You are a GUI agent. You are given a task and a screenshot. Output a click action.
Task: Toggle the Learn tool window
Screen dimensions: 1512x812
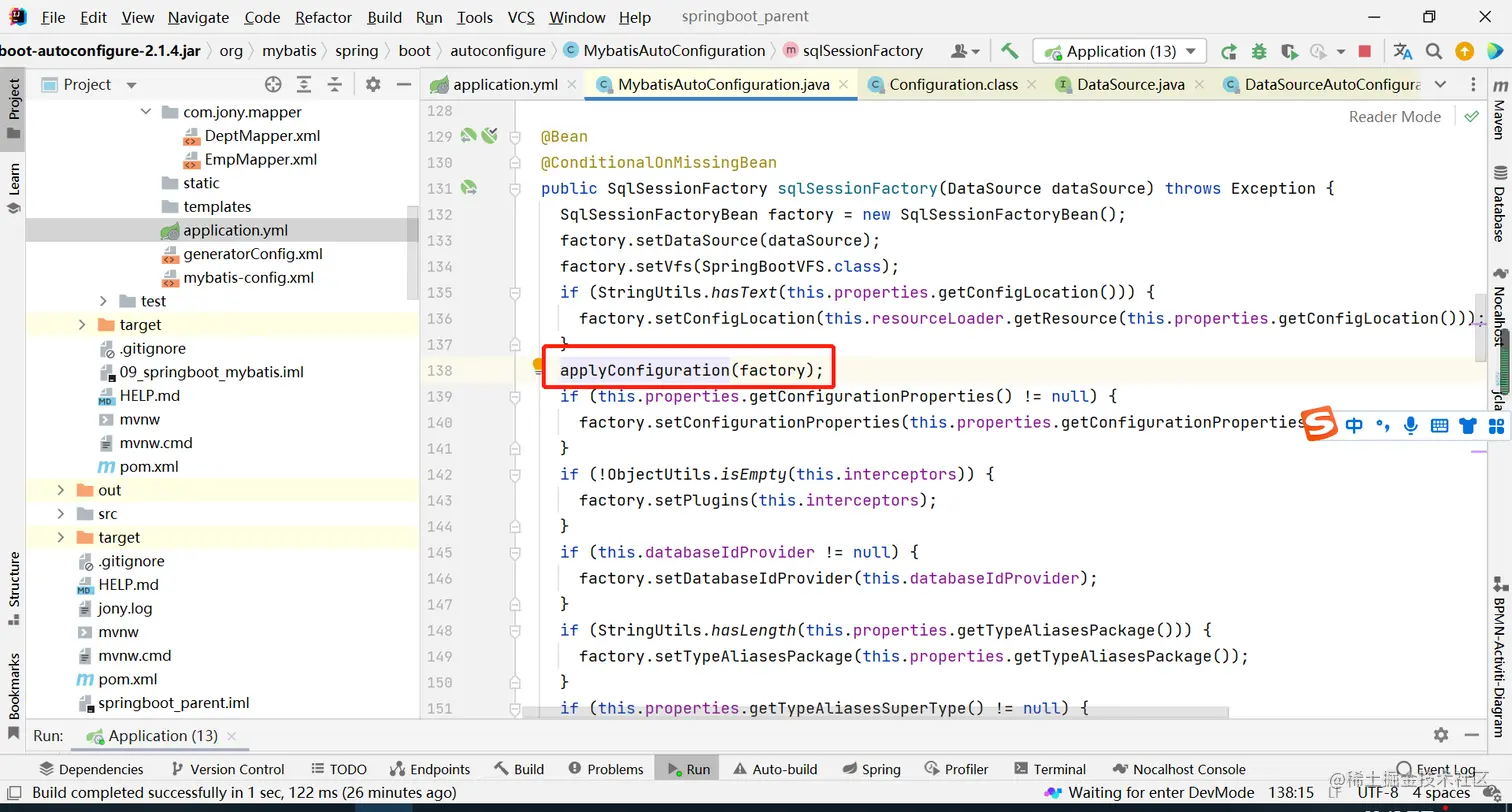(14, 188)
